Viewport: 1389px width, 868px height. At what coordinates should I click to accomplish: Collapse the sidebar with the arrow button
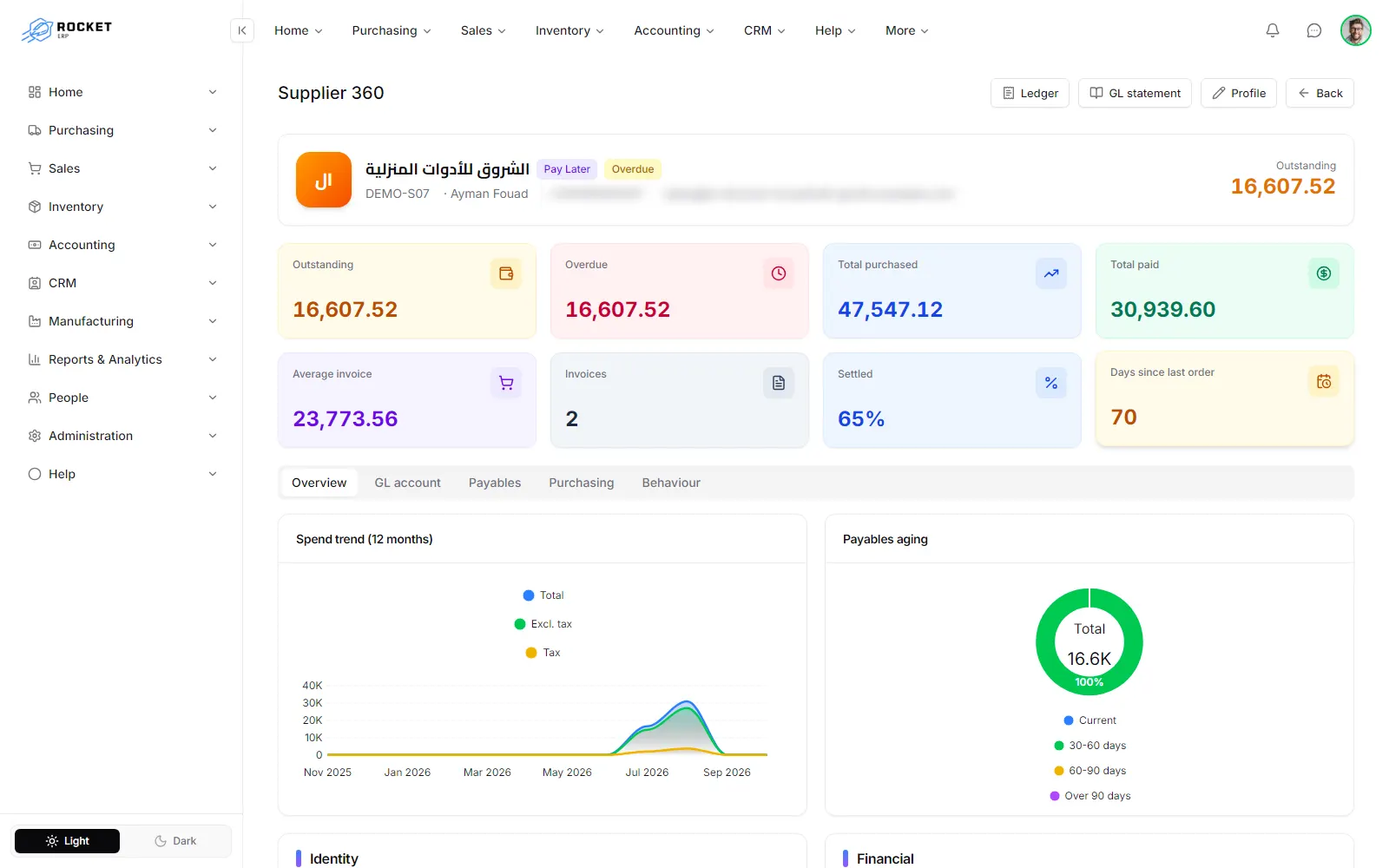242,30
